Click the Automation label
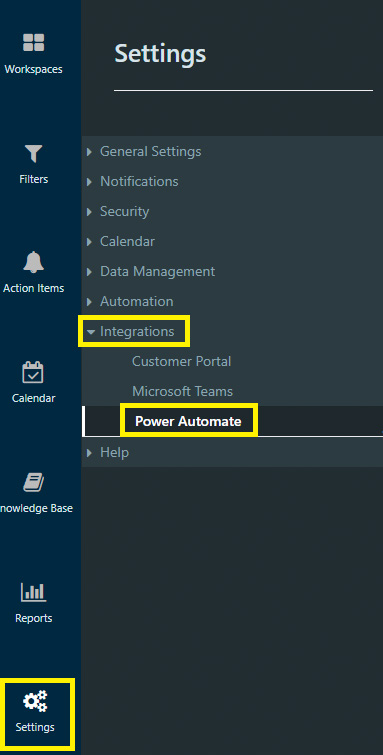The width and height of the screenshot is (383, 755). point(137,301)
